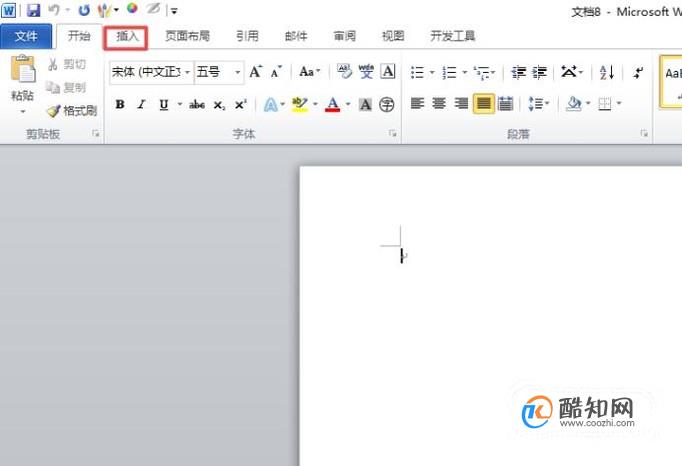Image resolution: width=682 pixels, height=466 pixels.
Task: Toggle Superscript formatting
Action: coord(240,104)
